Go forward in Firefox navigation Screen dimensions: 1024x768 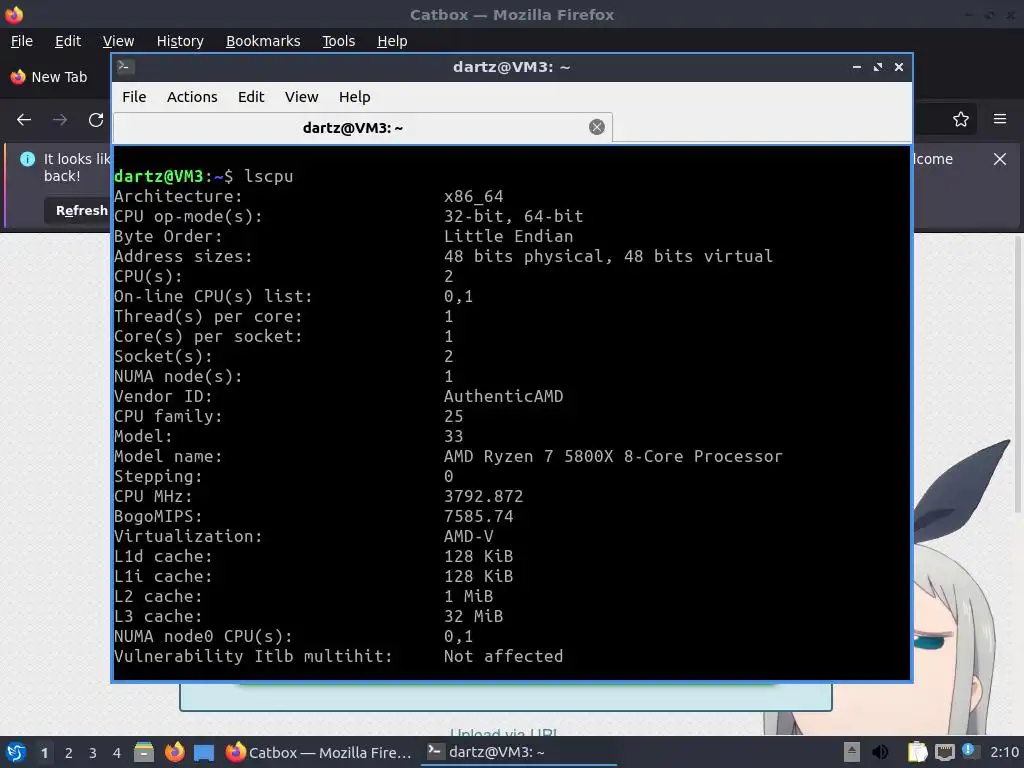point(60,120)
